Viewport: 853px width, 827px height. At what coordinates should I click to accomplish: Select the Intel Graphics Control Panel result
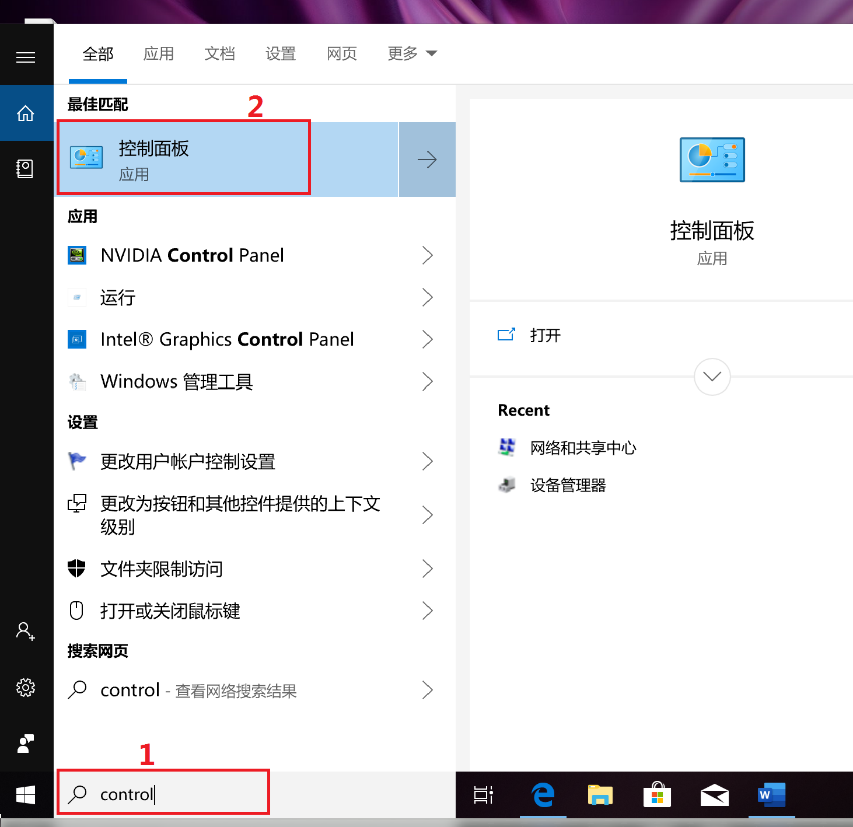click(227, 340)
